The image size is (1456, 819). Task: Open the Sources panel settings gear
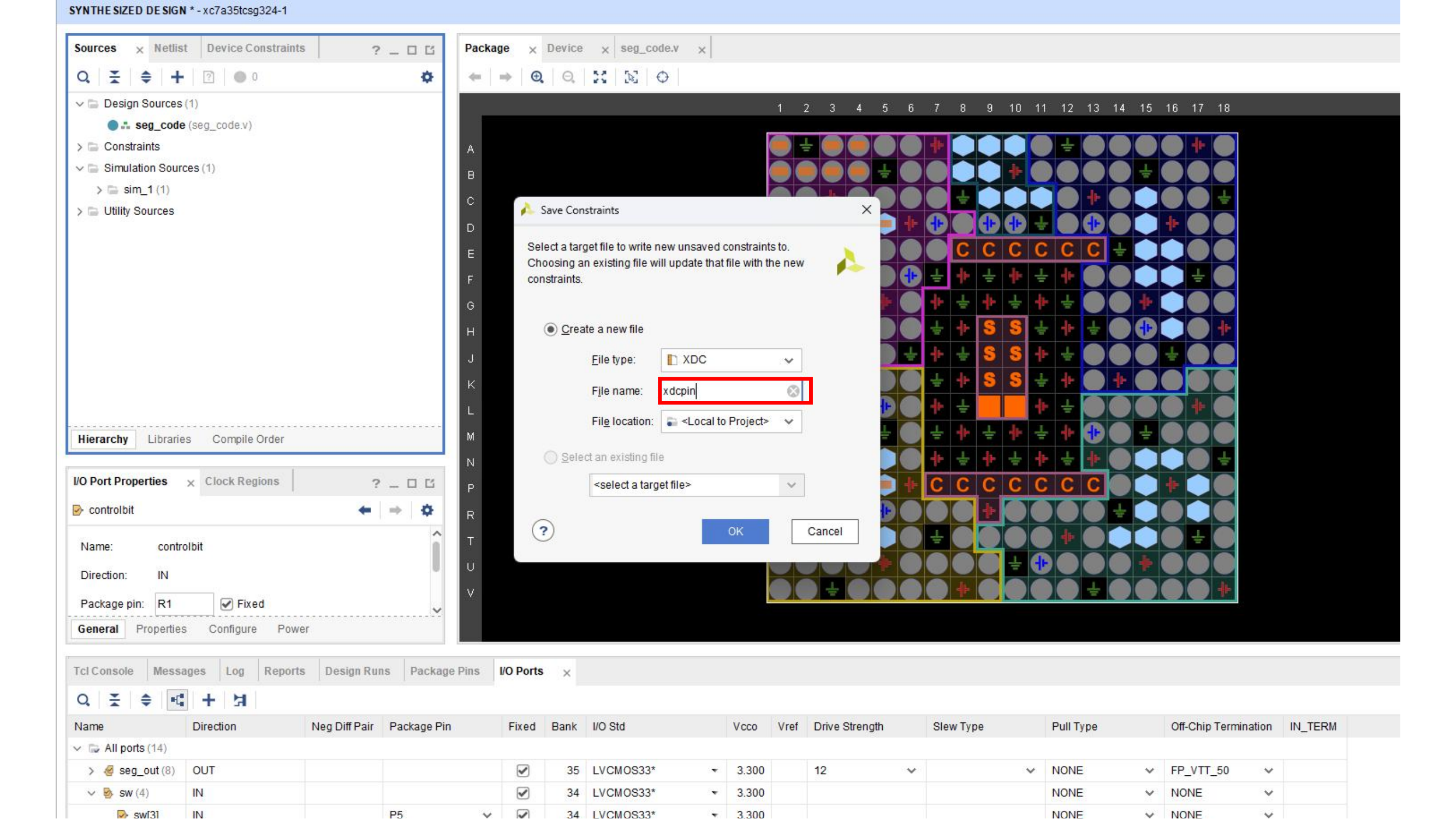click(427, 77)
